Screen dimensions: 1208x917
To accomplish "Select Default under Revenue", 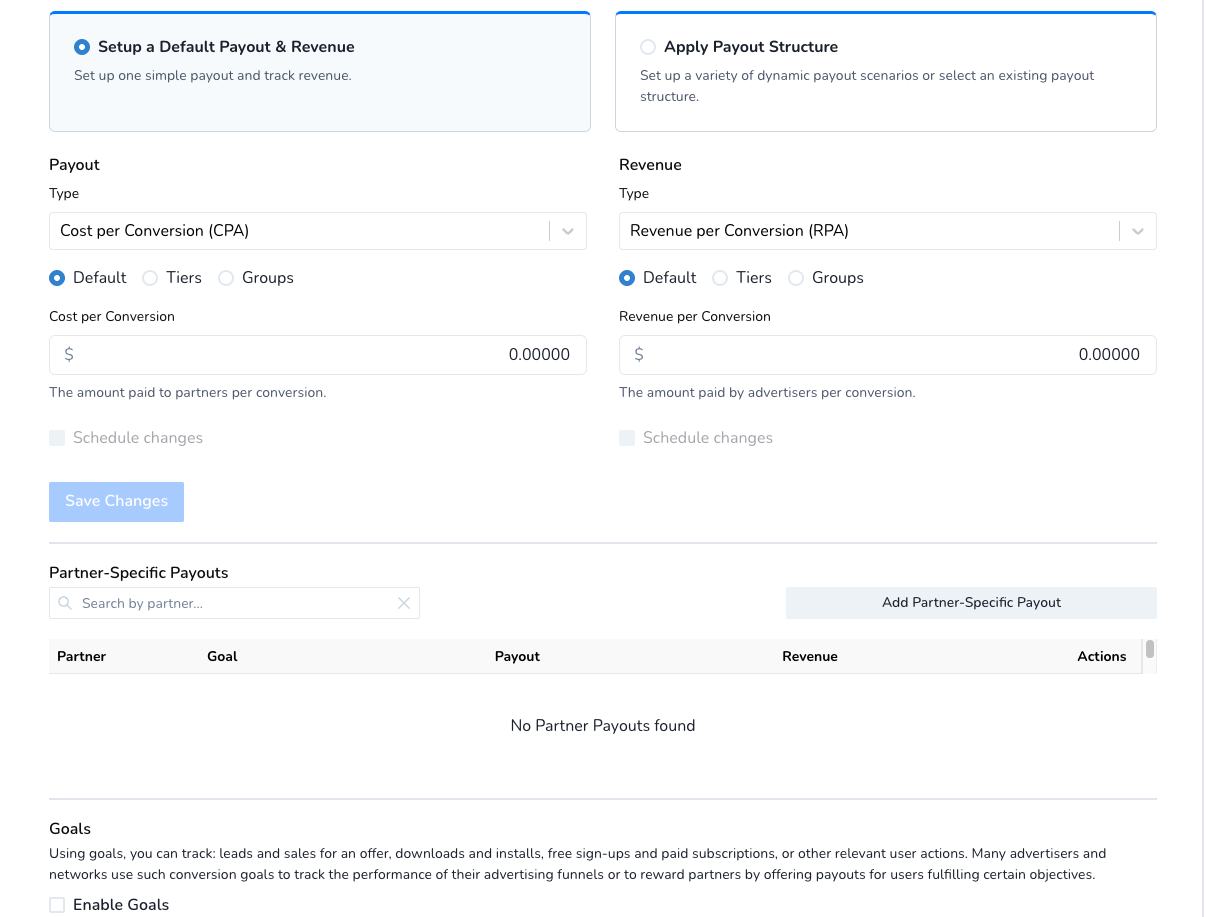I will (627, 278).
